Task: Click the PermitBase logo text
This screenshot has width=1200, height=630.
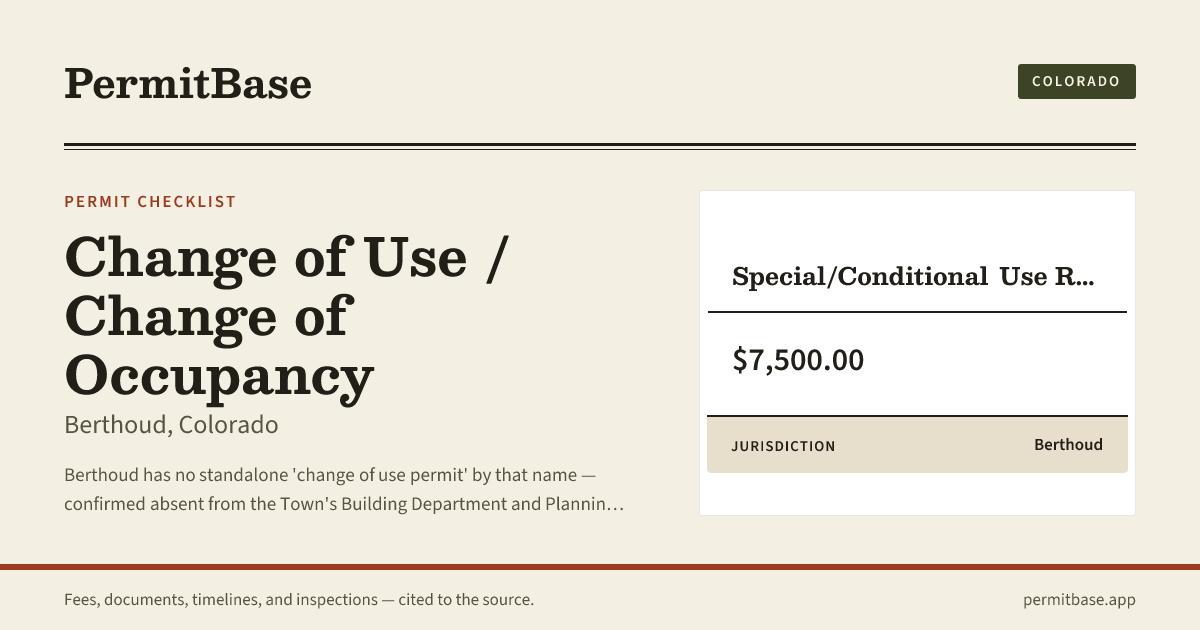Action: pyautogui.click(x=188, y=83)
